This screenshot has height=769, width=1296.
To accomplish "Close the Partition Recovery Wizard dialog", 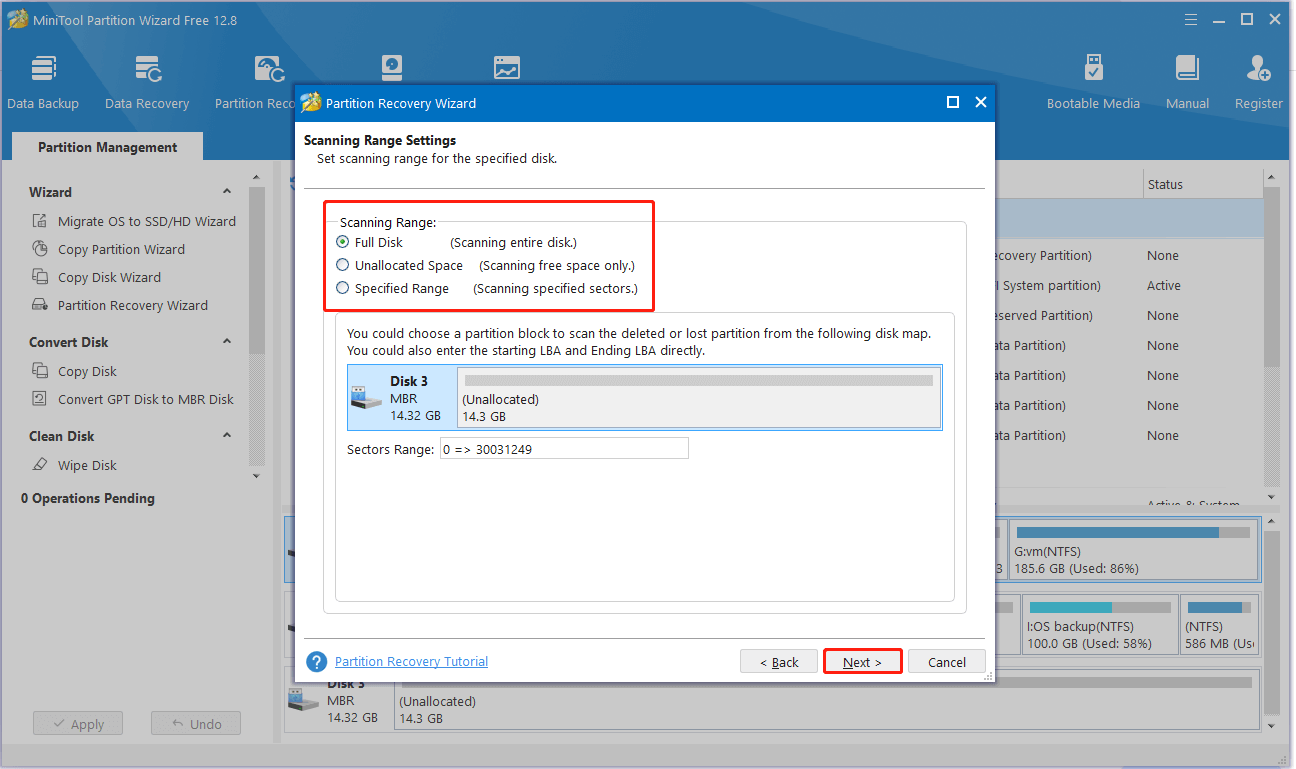I will pos(980,102).
